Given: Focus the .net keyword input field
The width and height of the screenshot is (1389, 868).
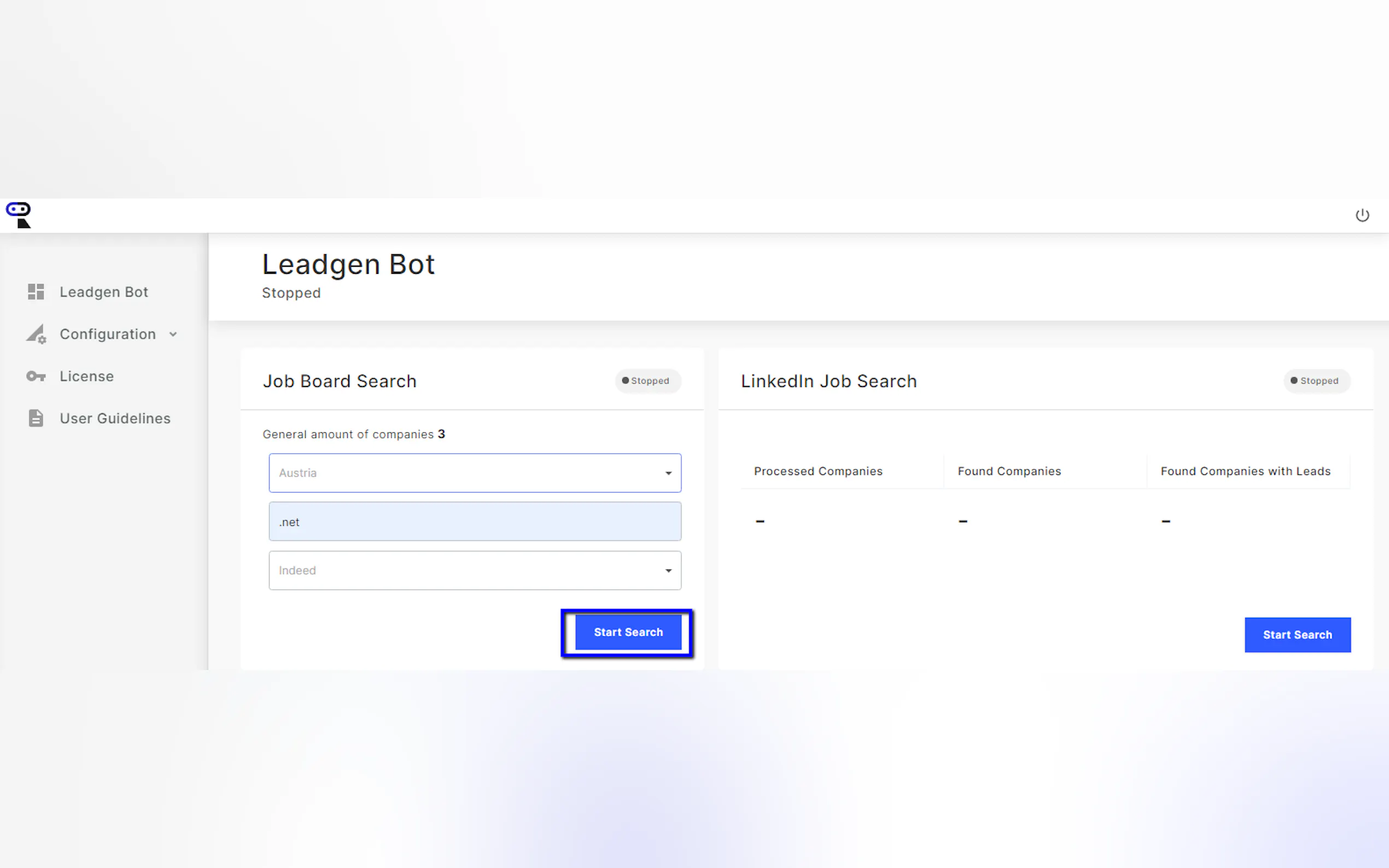Looking at the screenshot, I should tap(475, 522).
